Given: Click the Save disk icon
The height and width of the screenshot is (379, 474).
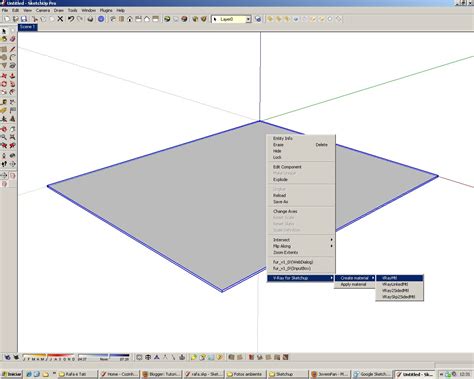Looking at the screenshot, I should click(24, 19).
